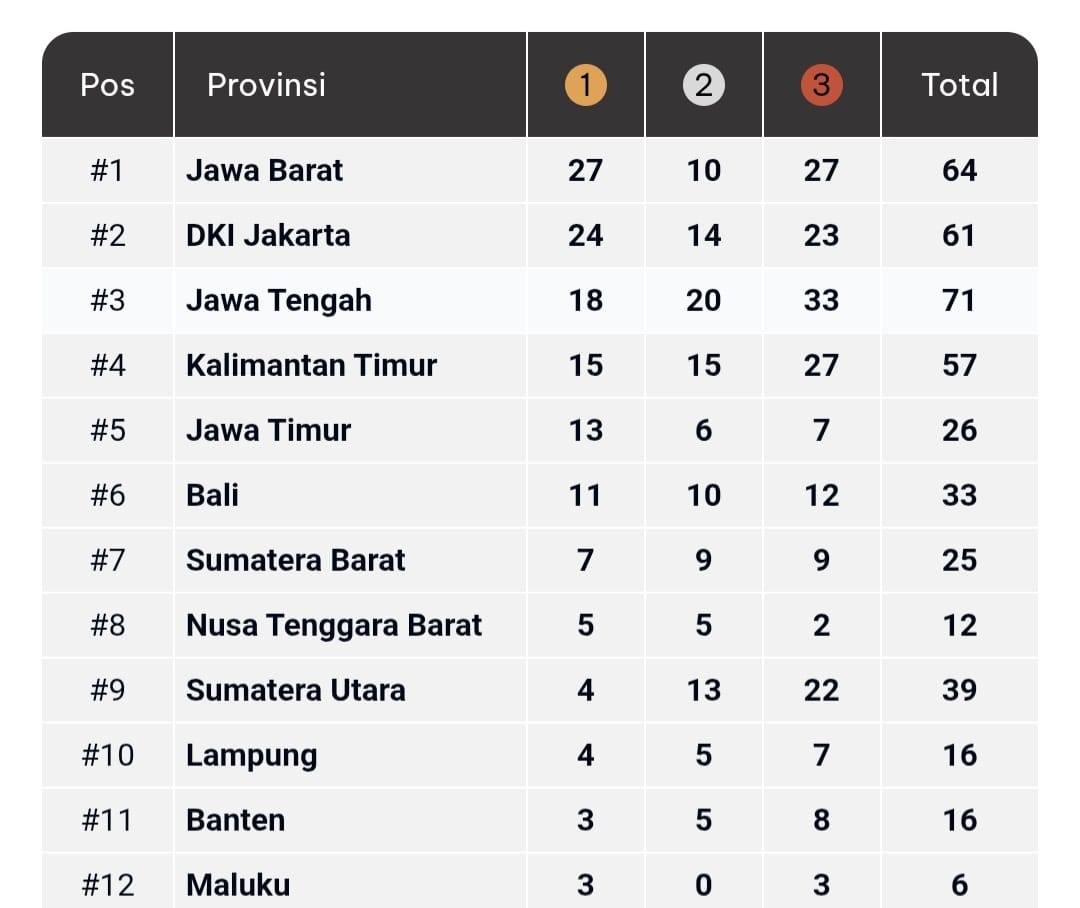Click Sumatera Barat province name
Viewport: 1080px width, 908px height.
295,561
